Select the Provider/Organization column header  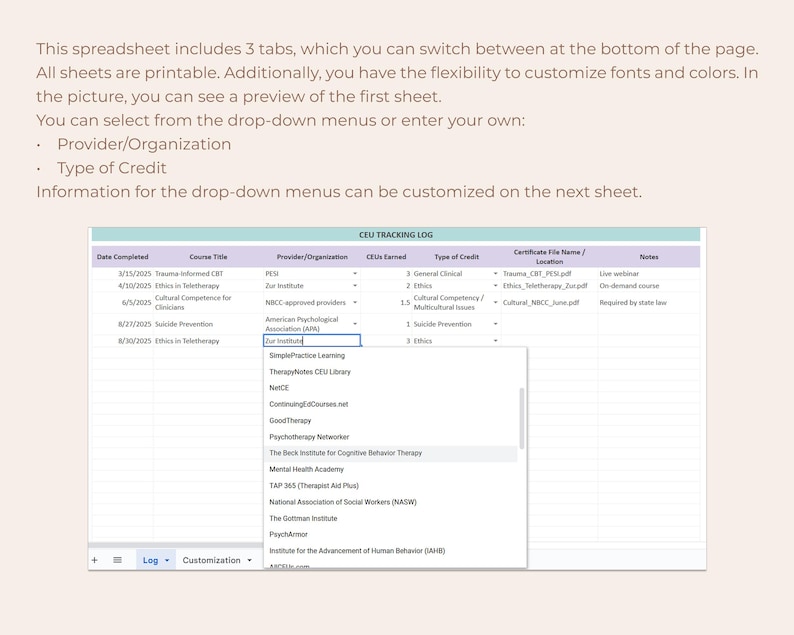click(x=312, y=257)
